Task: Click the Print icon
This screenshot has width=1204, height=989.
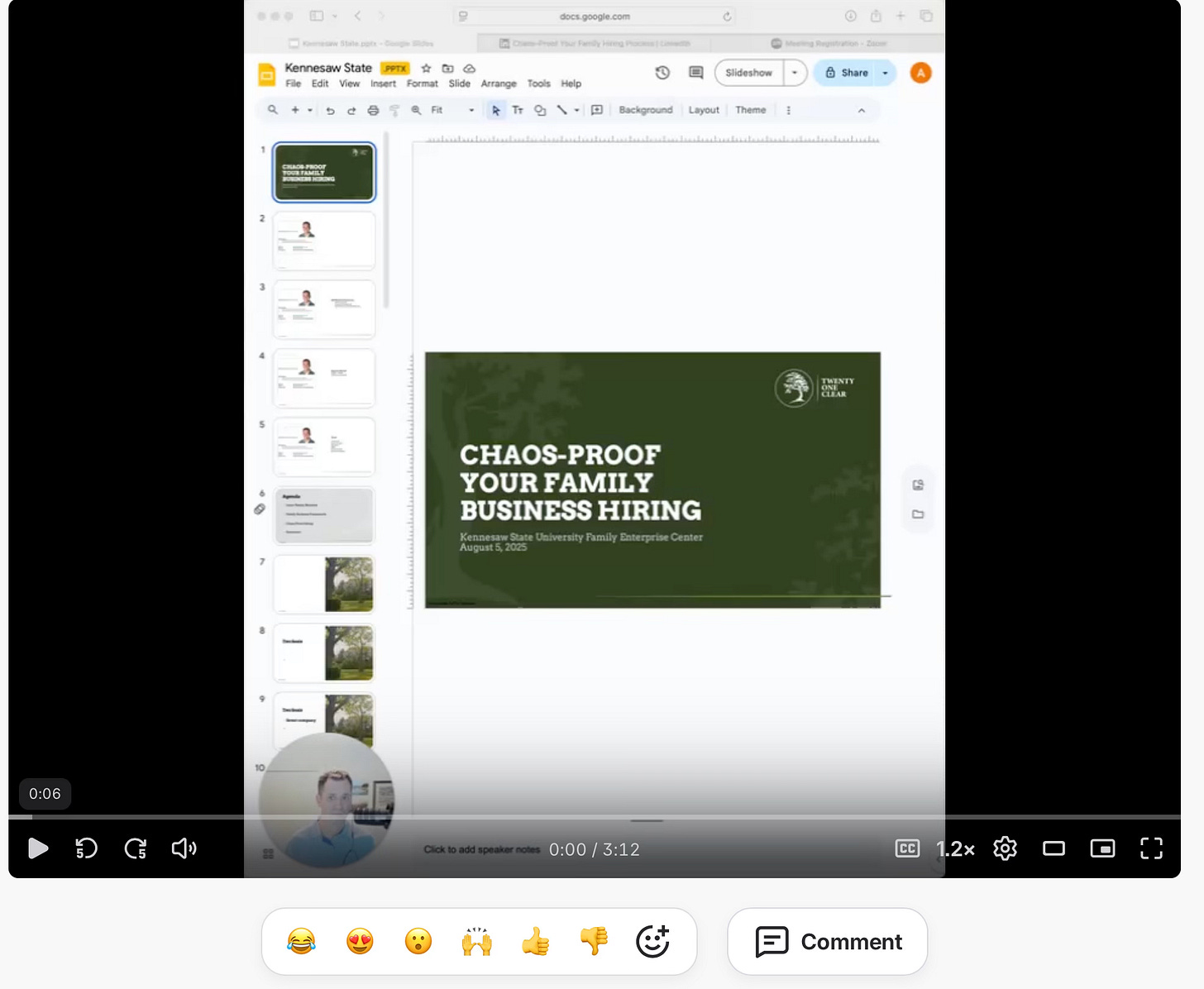Action: tap(373, 110)
